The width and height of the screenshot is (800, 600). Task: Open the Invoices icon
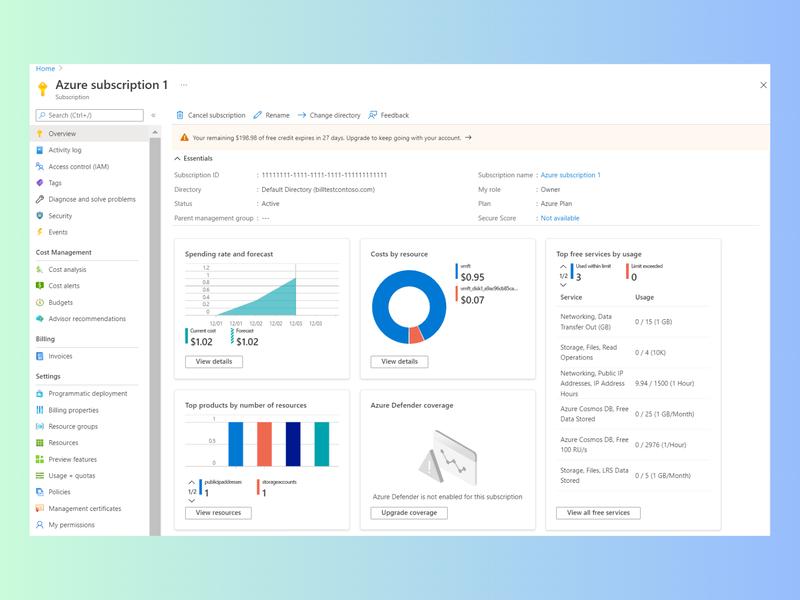(40, 356)
